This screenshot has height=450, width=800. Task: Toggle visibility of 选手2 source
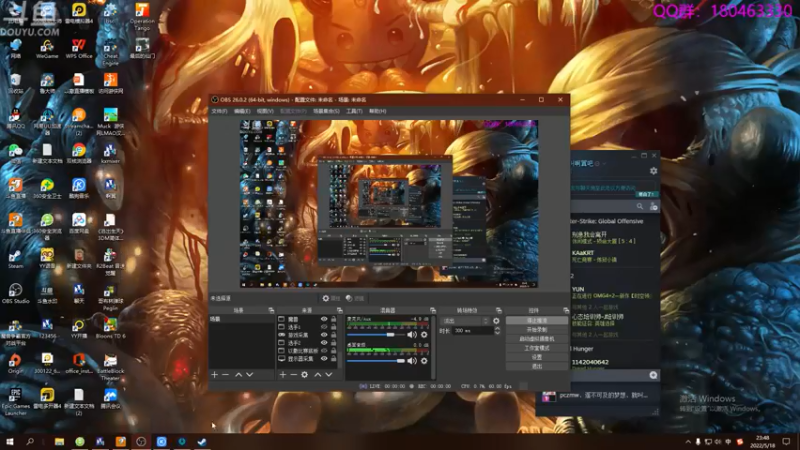tap(323, 343)
